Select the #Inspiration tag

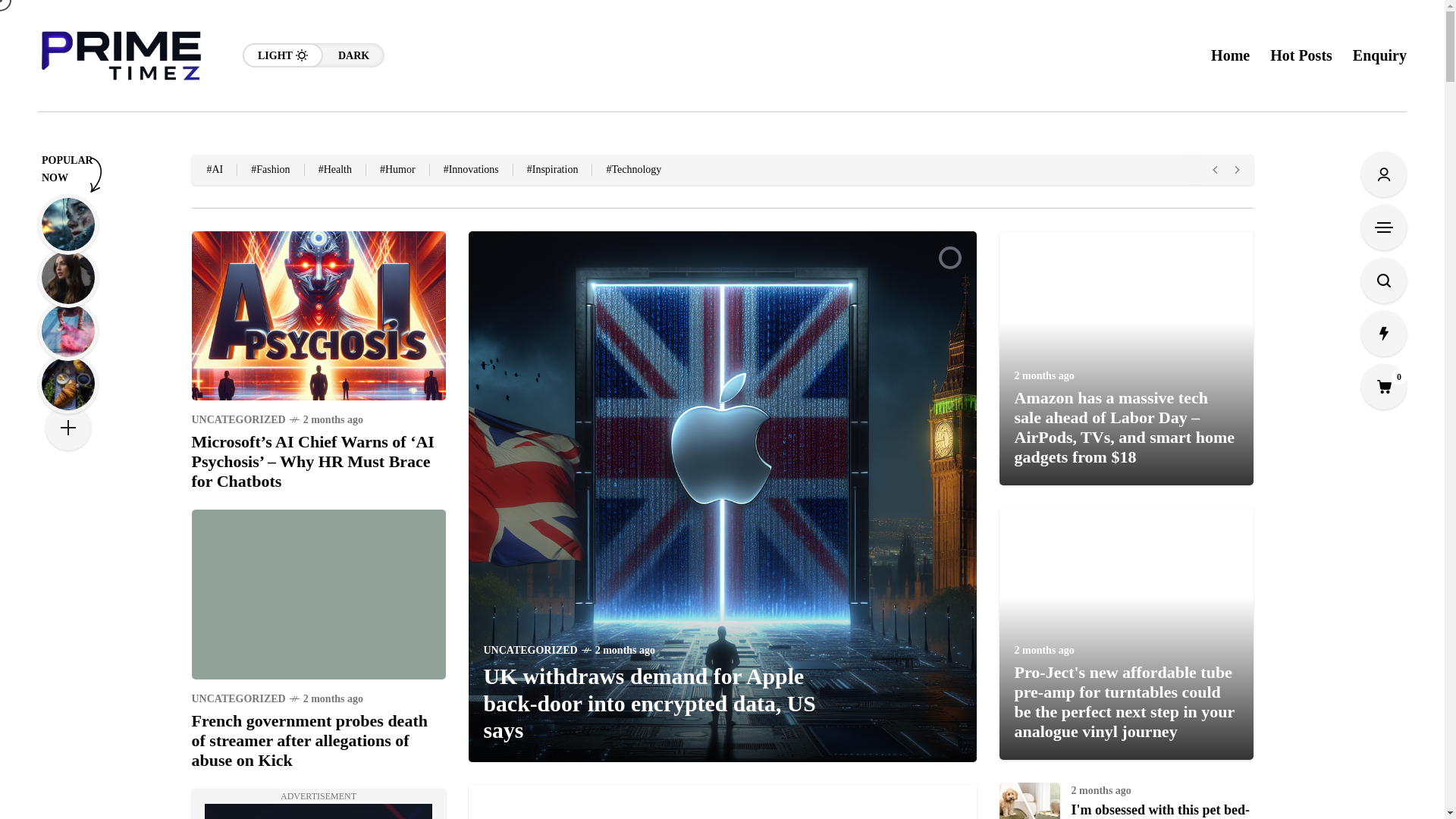point(552,170)
